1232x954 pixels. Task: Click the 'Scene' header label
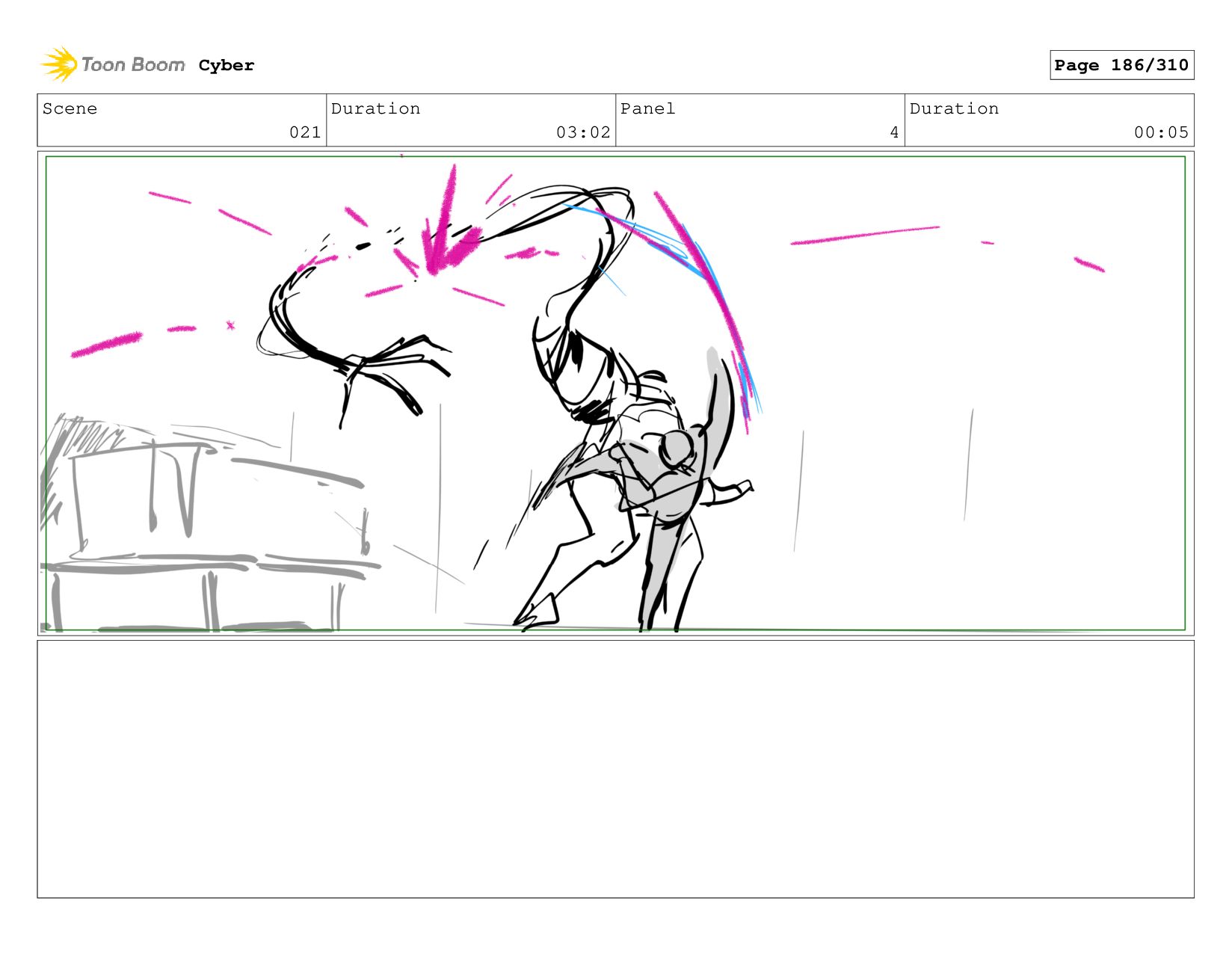70,108
